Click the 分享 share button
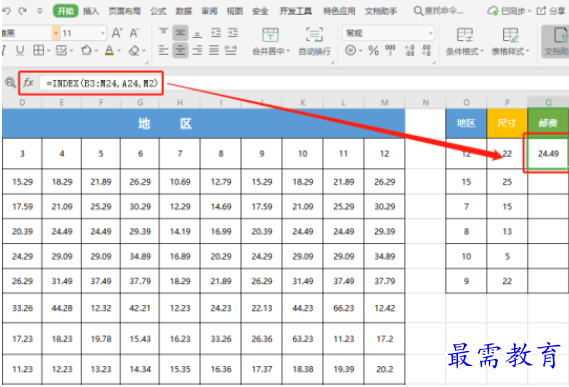Image resolution: width=569 pixels, height=387 pixels. point(552,11)
